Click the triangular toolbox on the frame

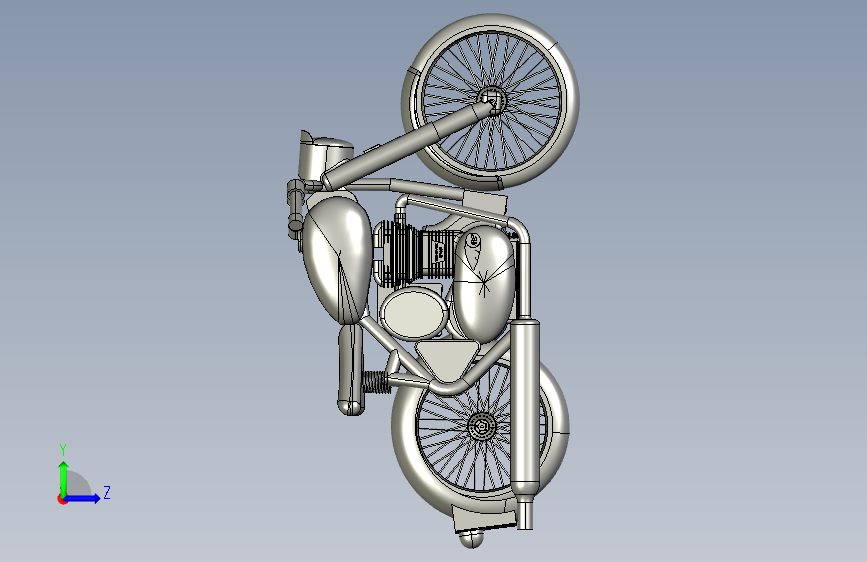click(x=447, y=359)
